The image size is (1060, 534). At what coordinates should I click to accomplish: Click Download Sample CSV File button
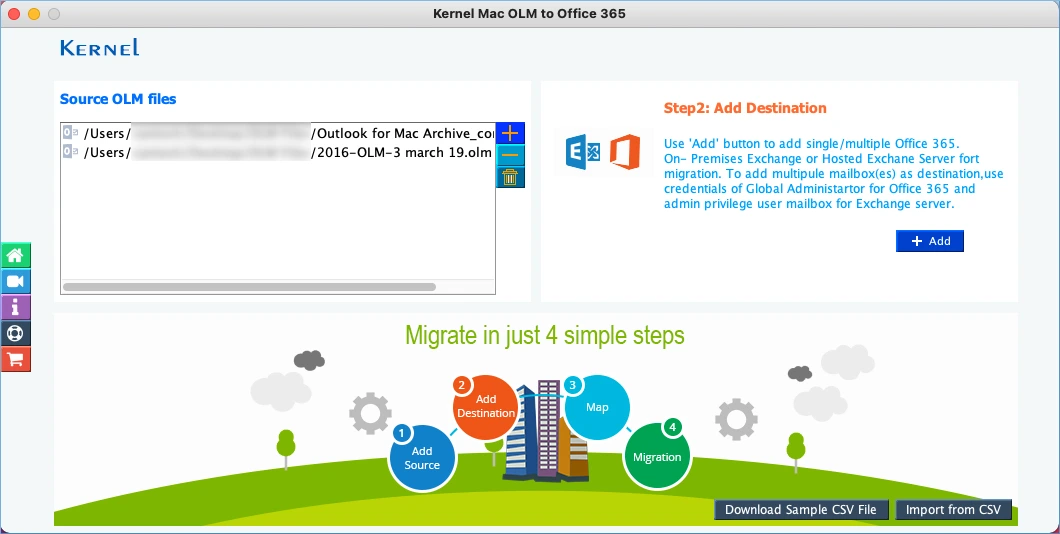tap(800, 510)
